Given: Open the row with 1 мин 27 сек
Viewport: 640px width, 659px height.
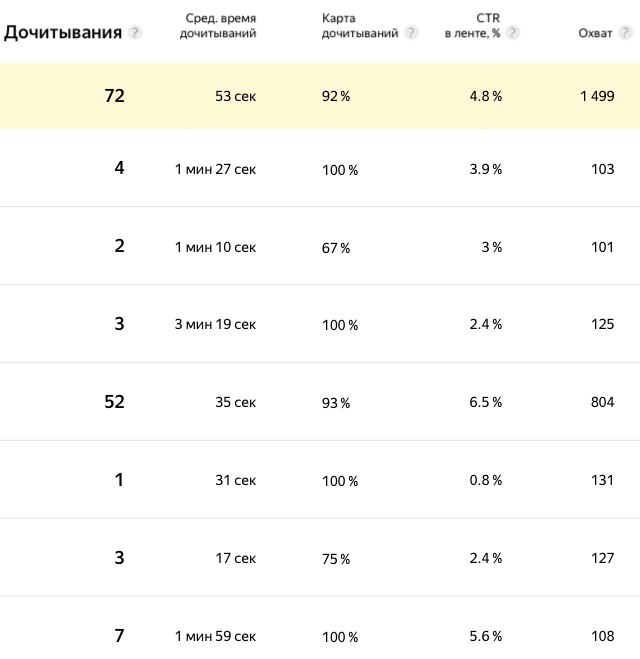Looking at the screenshot, I should point(320,168).
